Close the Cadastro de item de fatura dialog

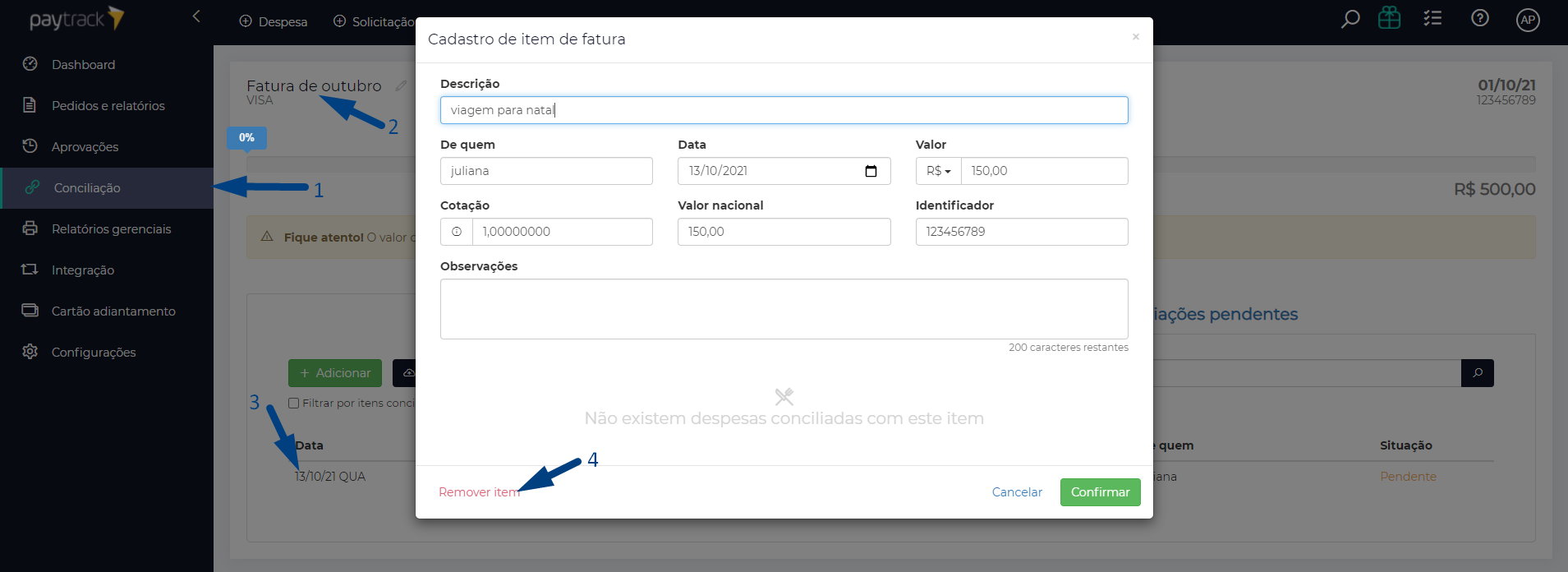(1135, 37)
